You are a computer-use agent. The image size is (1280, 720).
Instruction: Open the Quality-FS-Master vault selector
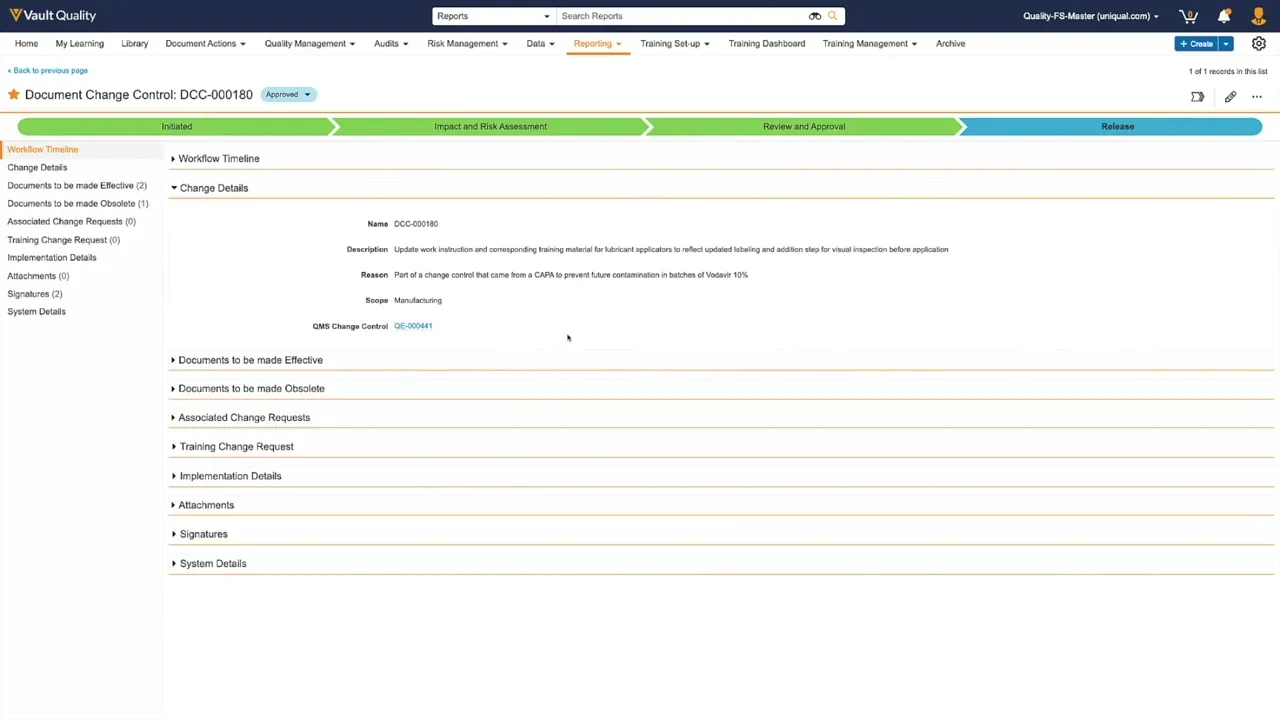(1090, 16)
